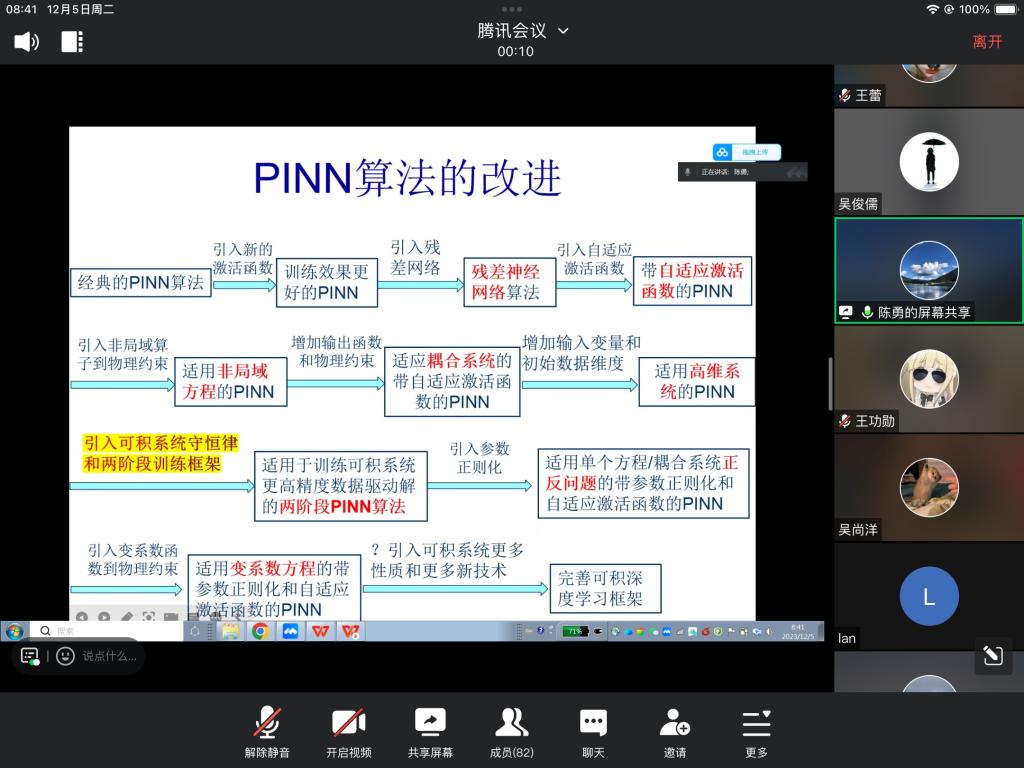Click the 邀请 invite icon

click(675, 731)
